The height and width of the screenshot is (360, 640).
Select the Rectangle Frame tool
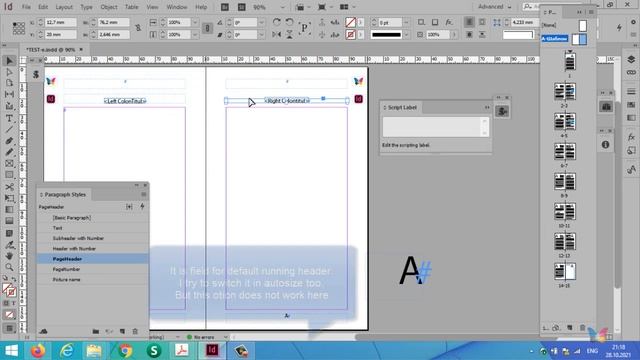coord(9,163)
